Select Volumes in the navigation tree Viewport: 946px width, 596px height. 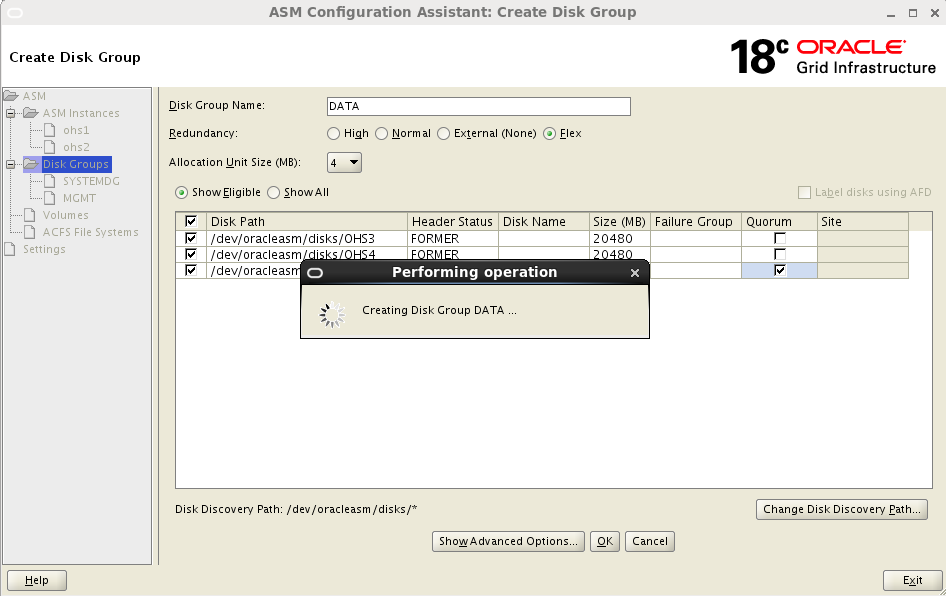[65, 215]
